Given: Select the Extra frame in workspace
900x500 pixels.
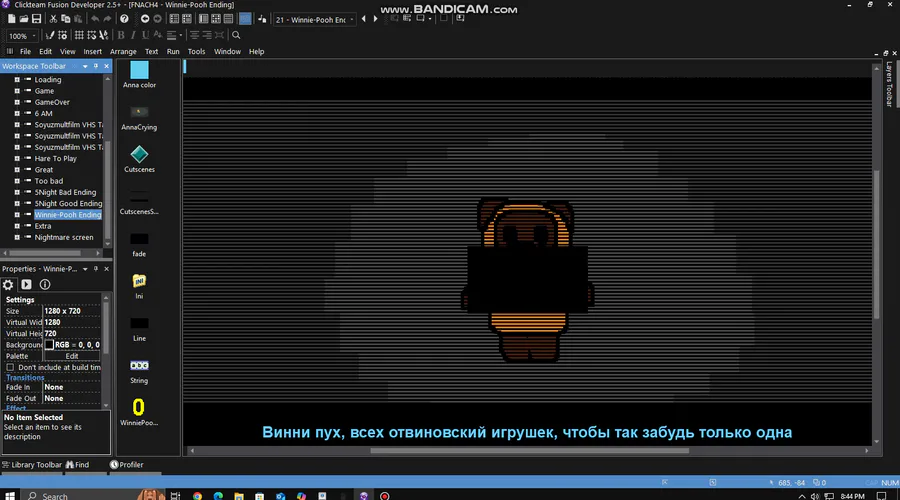Looking at the screenshot, I should [x=42, y=226].
